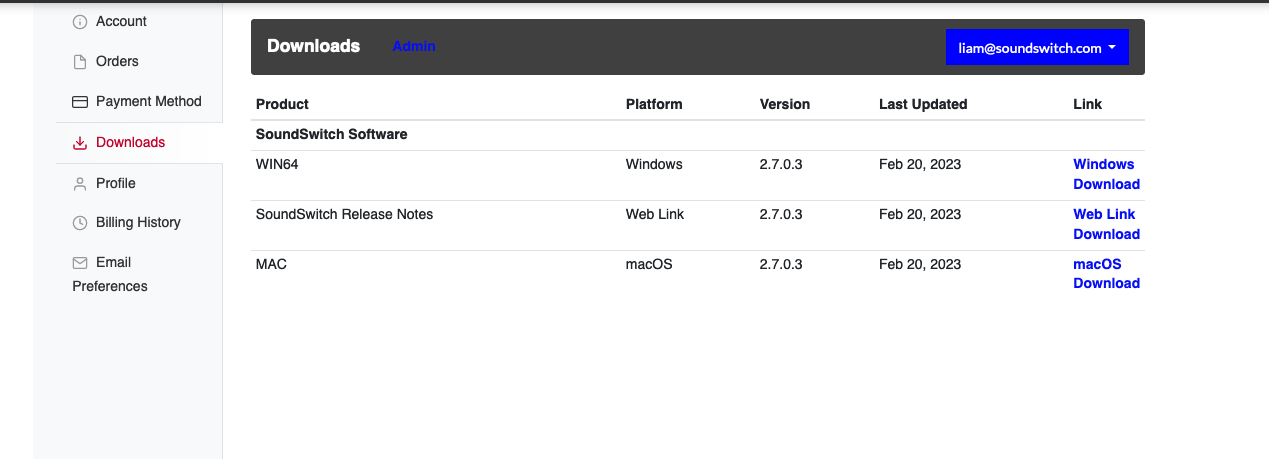Click the SoundSwitch Release Notes cell

click(344, 214)
